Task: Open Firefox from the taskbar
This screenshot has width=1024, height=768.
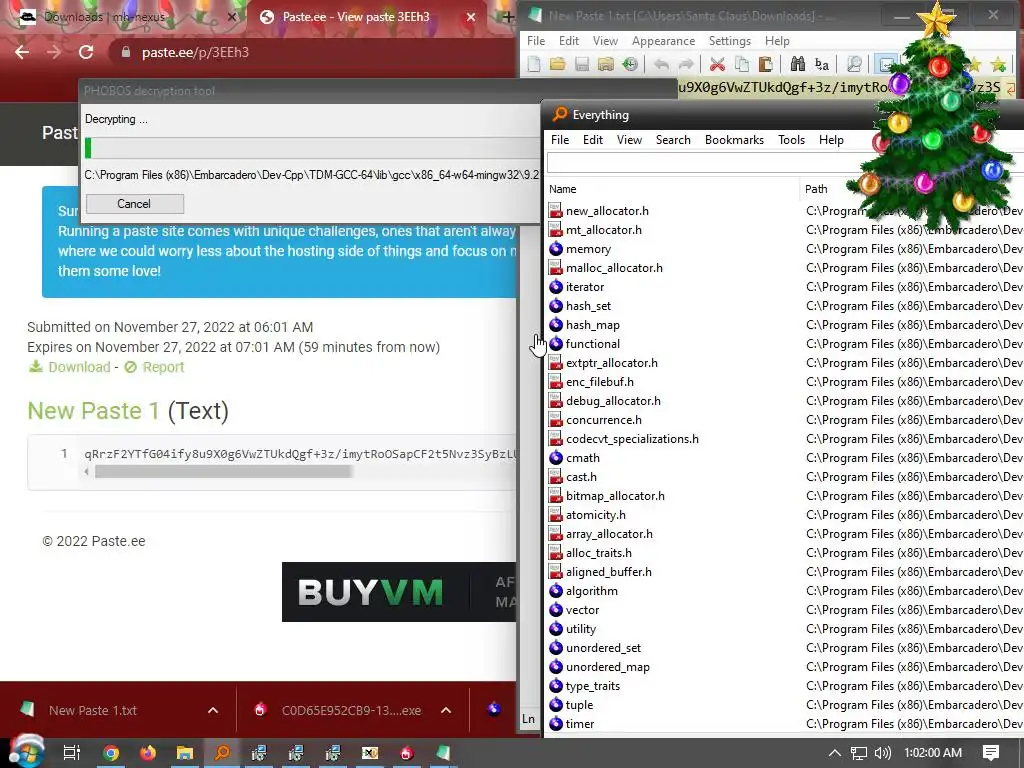Action: tap(148, 753)
